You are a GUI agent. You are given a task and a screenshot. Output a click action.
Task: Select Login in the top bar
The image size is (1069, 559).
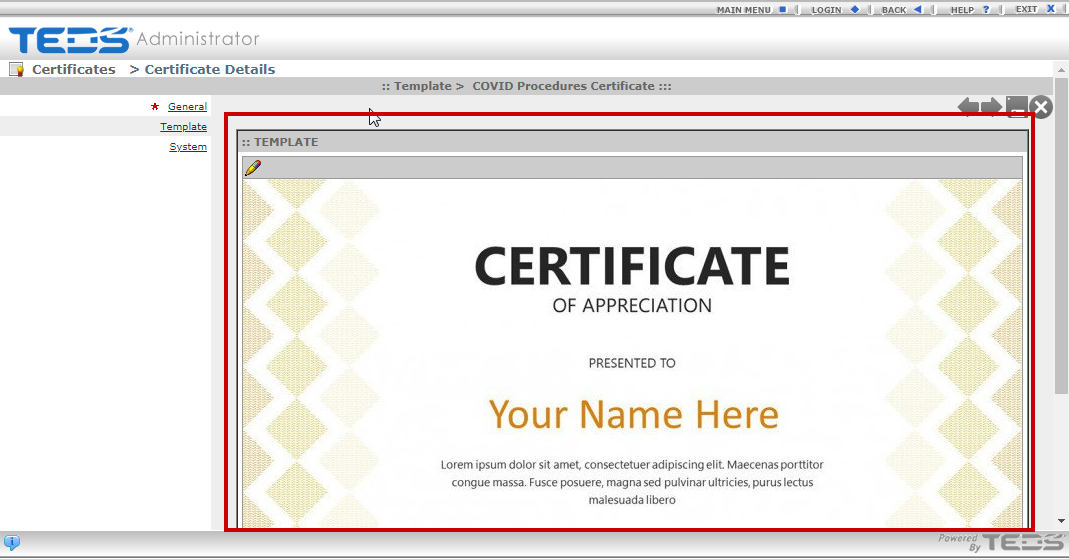(834, 10)
